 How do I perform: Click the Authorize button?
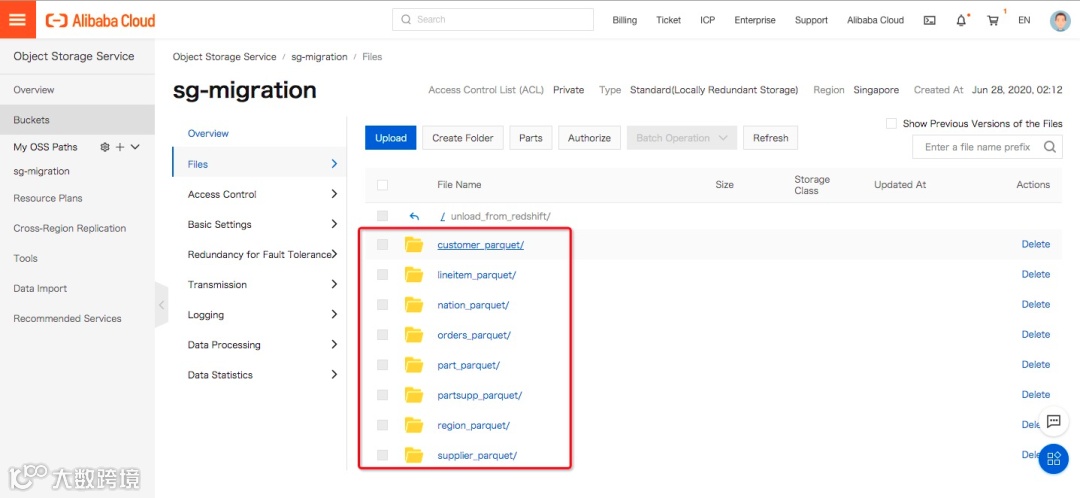point(589,138)
